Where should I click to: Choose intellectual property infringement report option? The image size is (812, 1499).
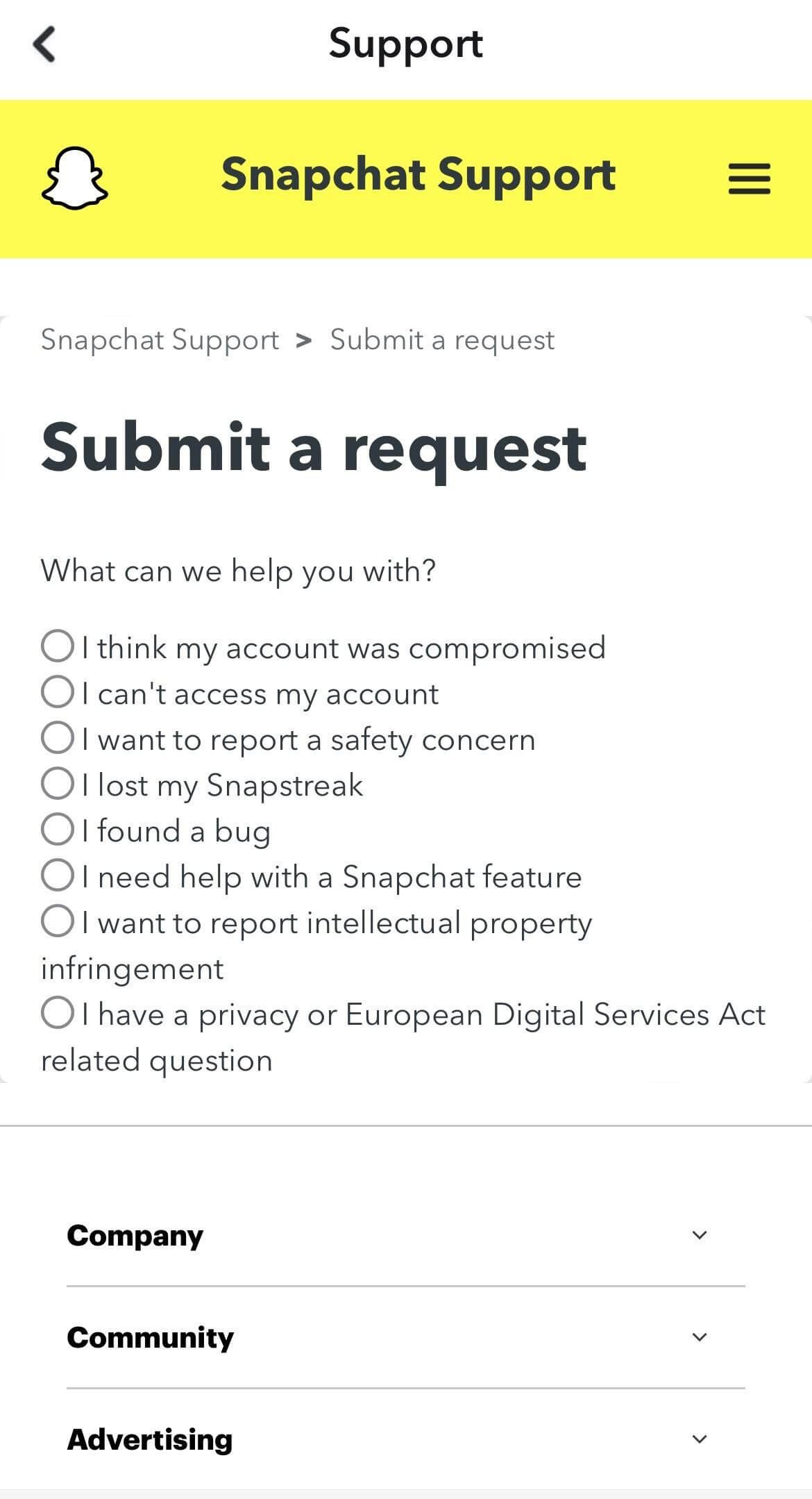[x=58, y=921]
